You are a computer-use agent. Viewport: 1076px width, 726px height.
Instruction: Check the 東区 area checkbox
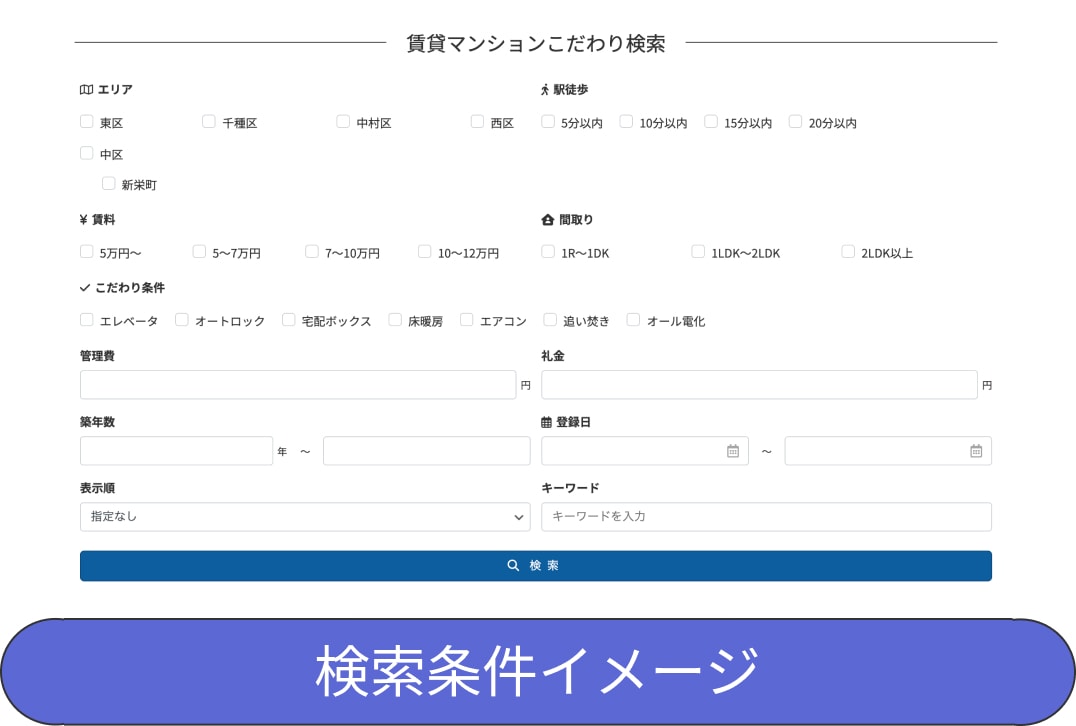point(86,121)
